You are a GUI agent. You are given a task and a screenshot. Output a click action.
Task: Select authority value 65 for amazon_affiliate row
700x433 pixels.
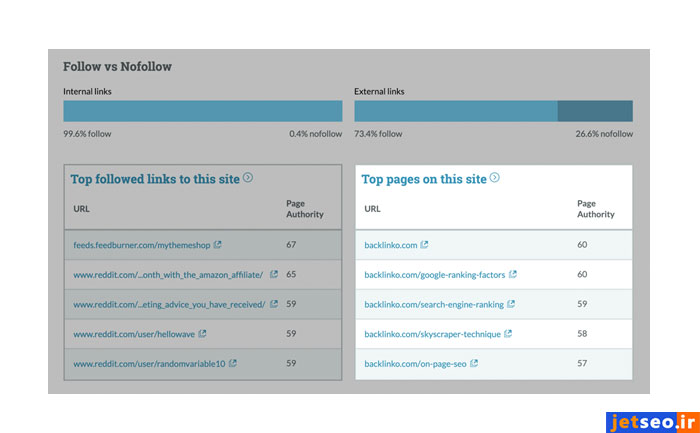point(291,274)
